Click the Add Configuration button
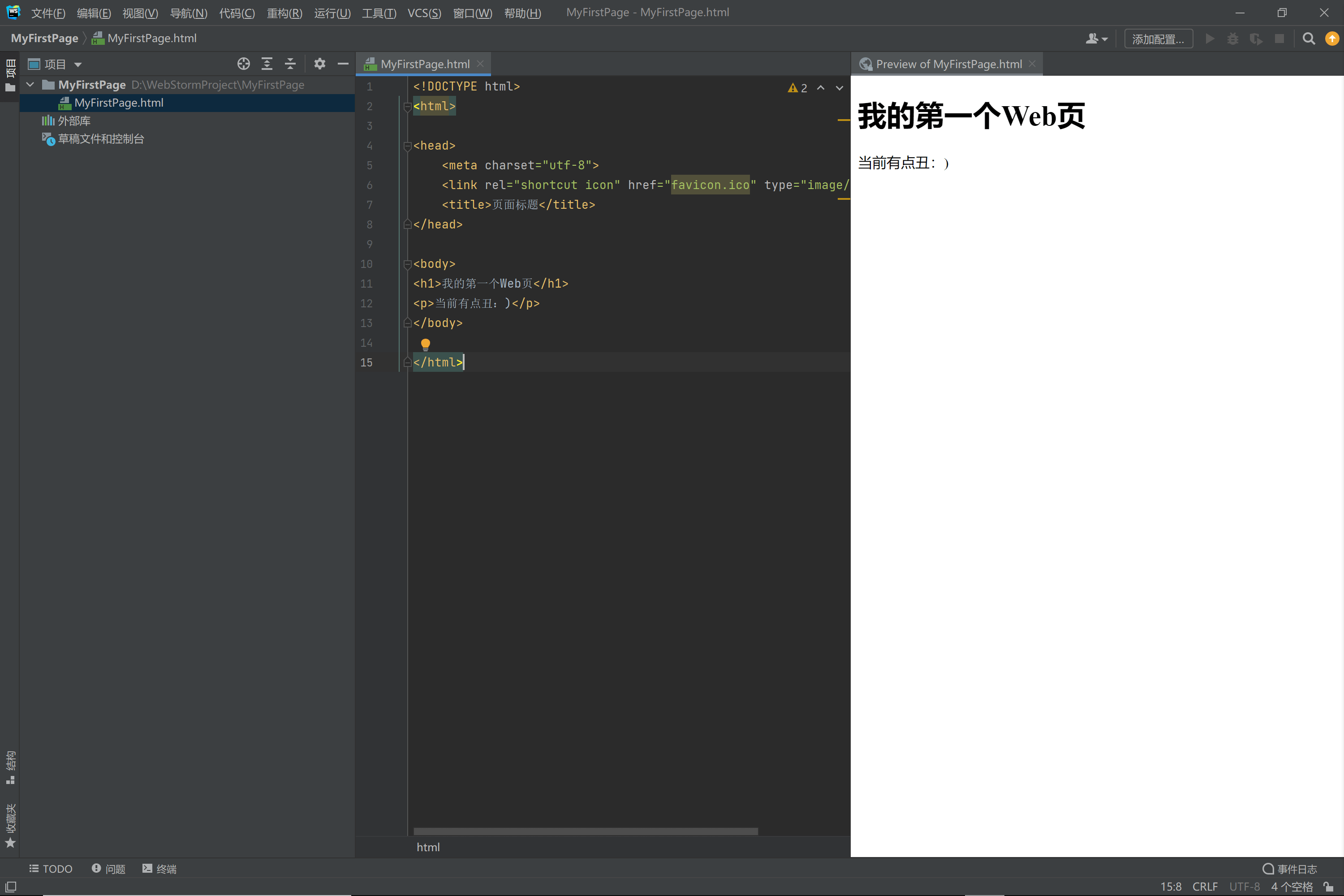This screenshot has width=1344, height=896. click(x=1158, y=39)
